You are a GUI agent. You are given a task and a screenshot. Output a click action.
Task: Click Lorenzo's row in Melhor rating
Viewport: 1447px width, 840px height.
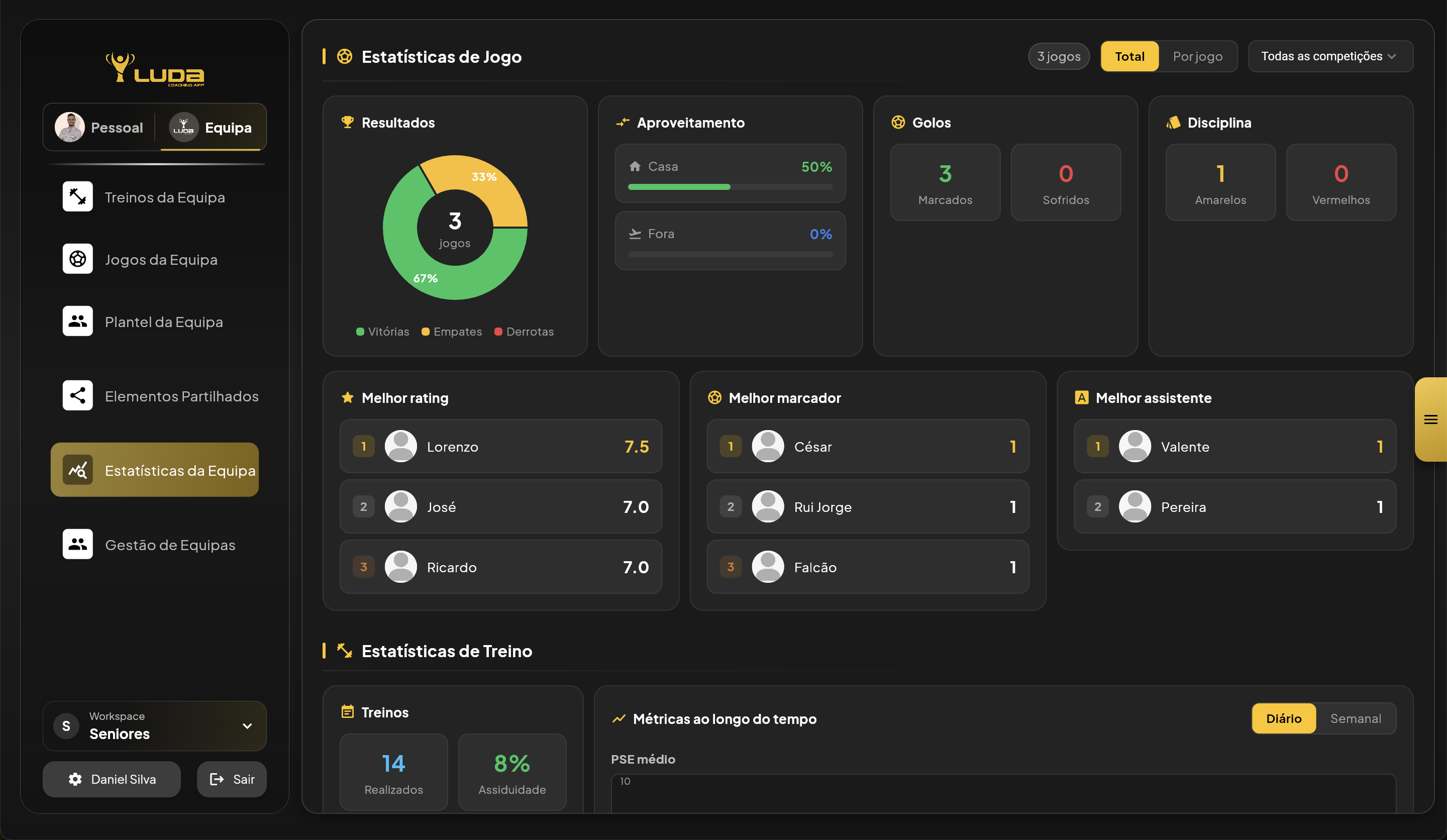point(500,446)
